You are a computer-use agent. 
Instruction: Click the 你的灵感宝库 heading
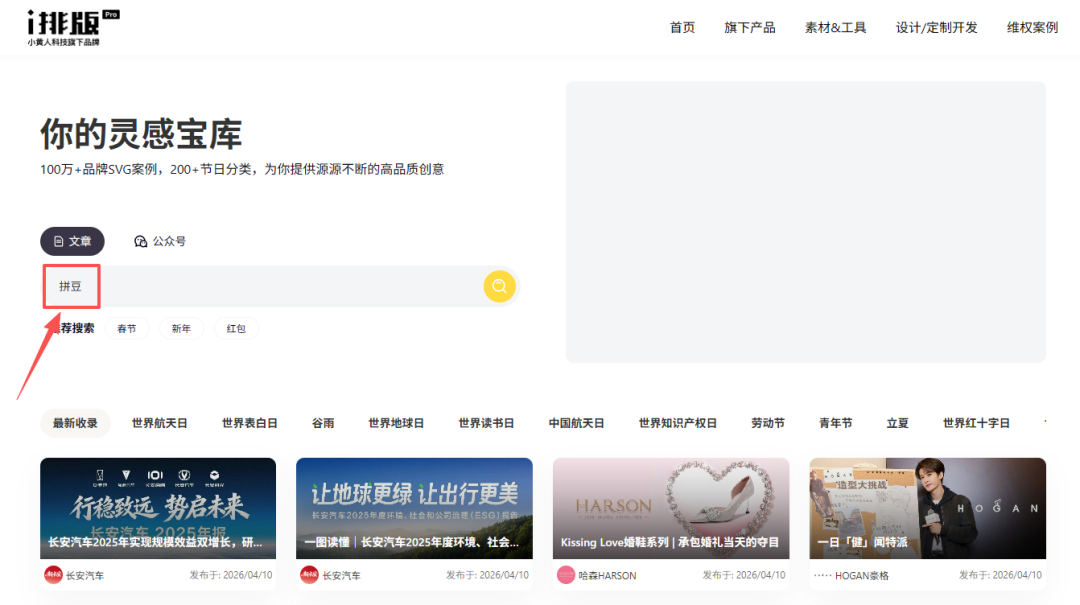coord(141,134)
